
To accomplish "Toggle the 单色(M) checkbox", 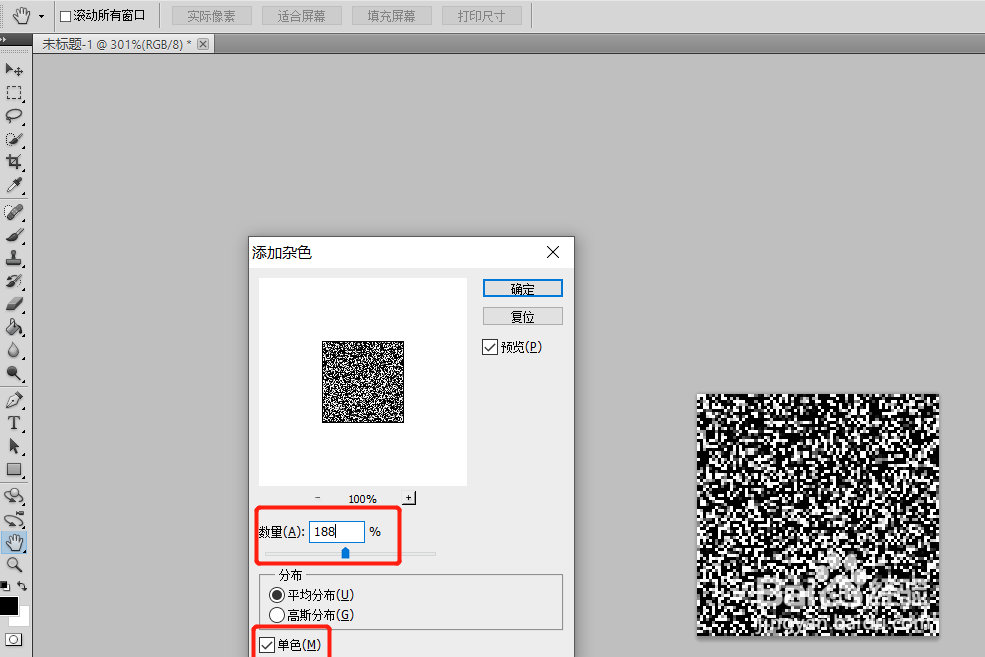I will coord(267,645).
